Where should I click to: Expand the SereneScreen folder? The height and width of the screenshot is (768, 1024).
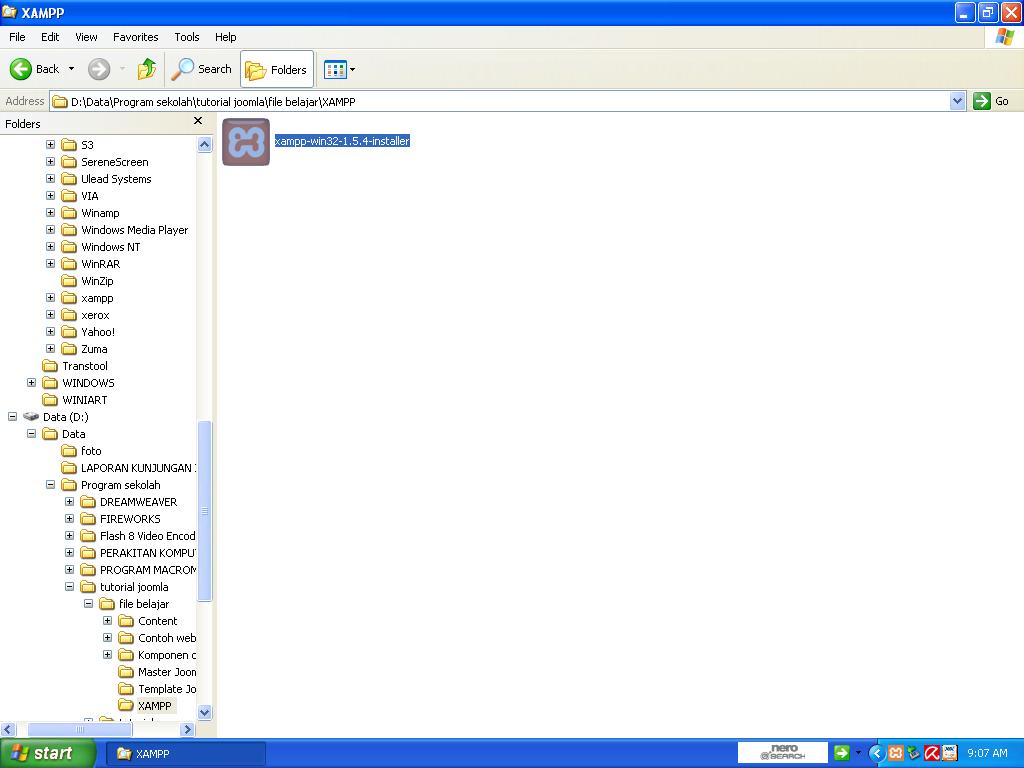pyautogui.click(x=50, y=161)
